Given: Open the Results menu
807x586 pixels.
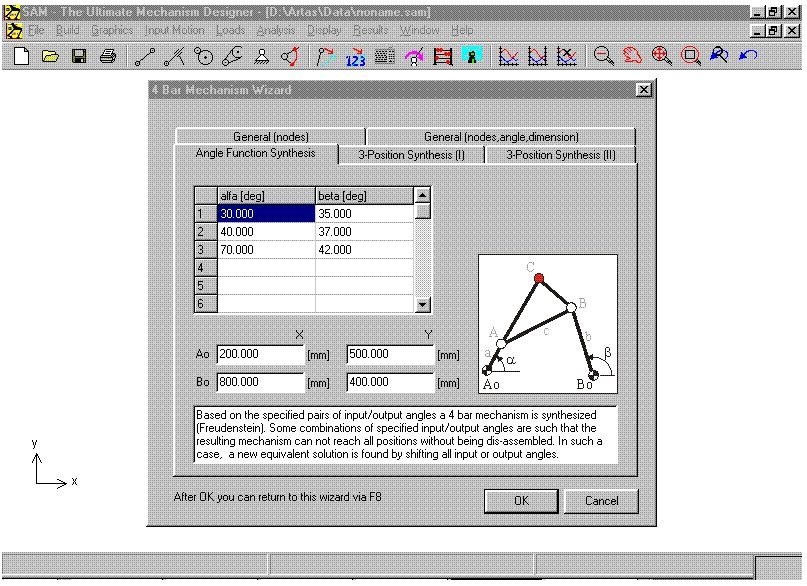Looking at the screenshot, I should pyautogui.click(x=371, y=30).
